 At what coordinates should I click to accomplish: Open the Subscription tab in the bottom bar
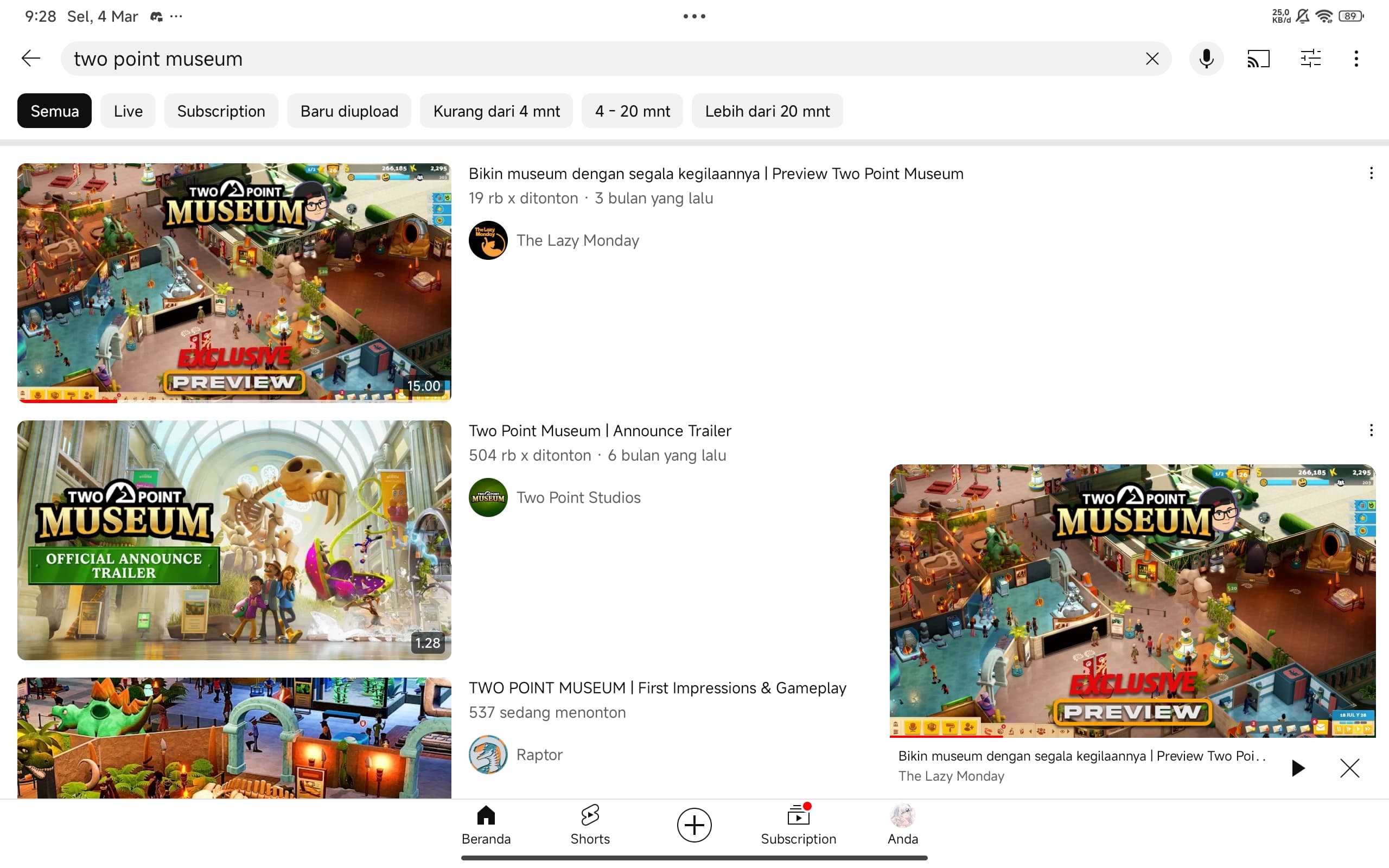click(798, 825)
